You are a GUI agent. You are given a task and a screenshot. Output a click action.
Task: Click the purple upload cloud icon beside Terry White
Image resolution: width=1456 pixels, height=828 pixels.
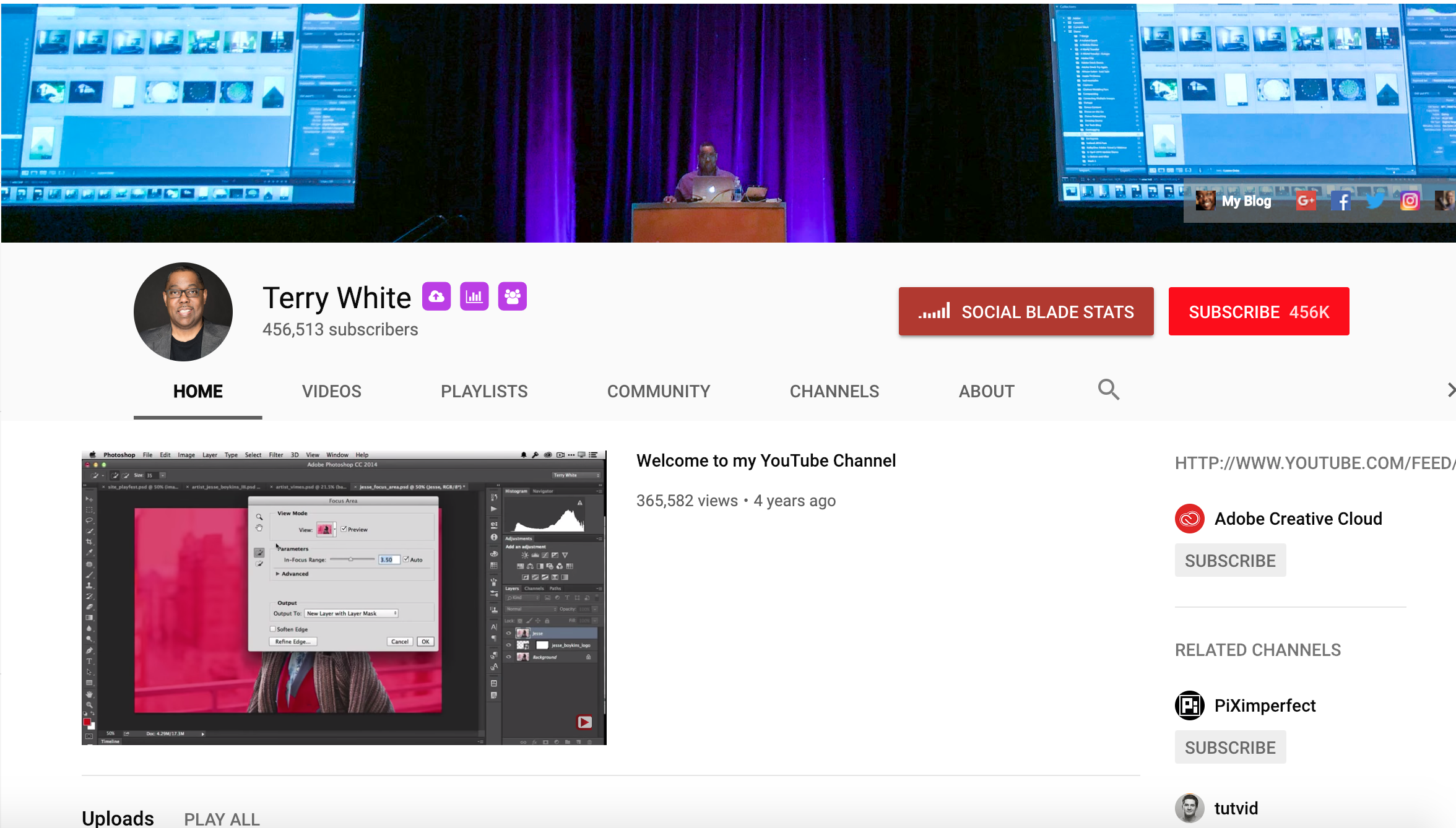coord(436,296)
